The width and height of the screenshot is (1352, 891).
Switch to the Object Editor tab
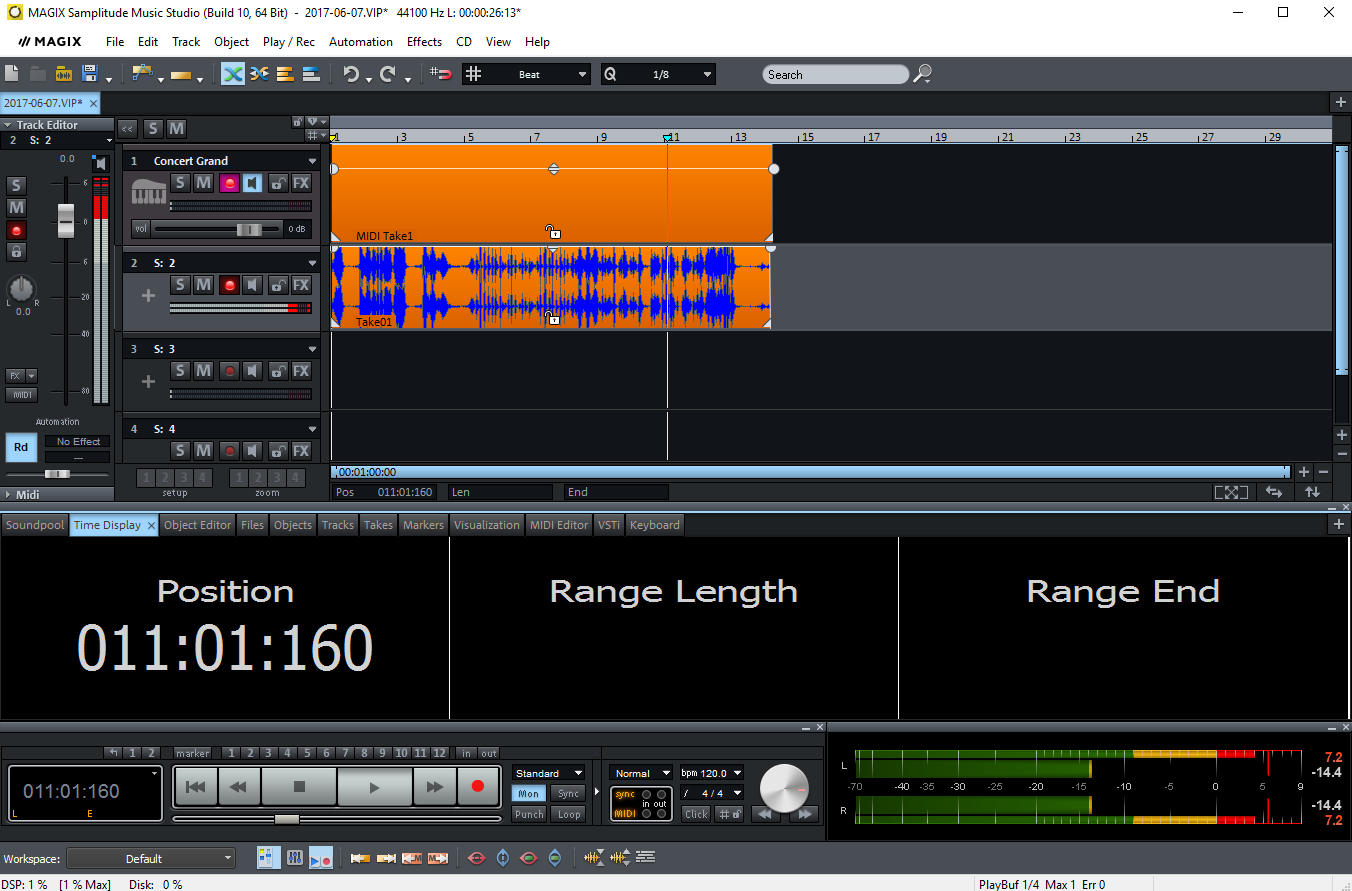click(x=197, y=525)
